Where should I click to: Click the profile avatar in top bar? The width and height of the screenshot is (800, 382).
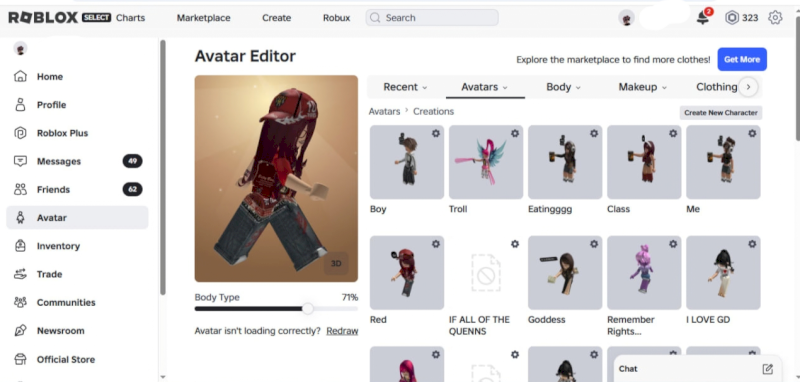[627, 18]
